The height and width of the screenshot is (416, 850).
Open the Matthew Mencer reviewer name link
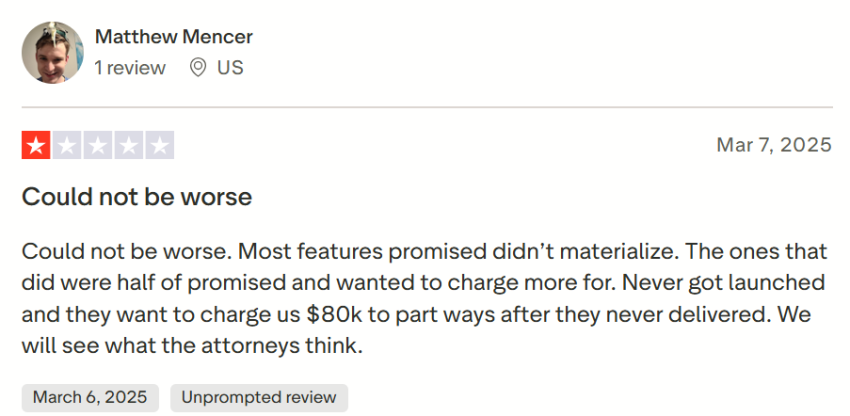click(173, 37)
